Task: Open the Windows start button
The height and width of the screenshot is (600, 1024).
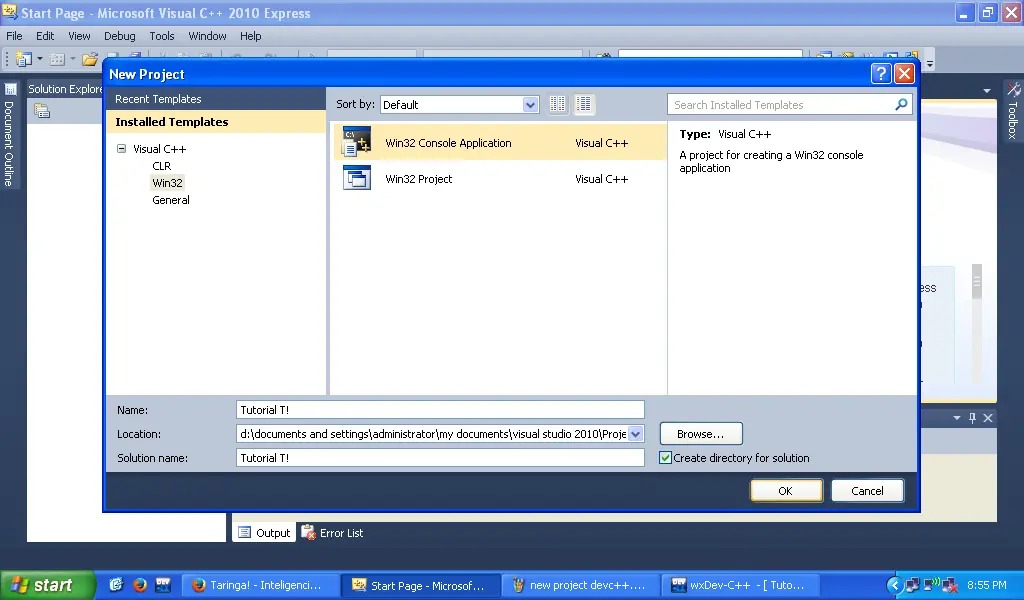Action: [47, 584]
